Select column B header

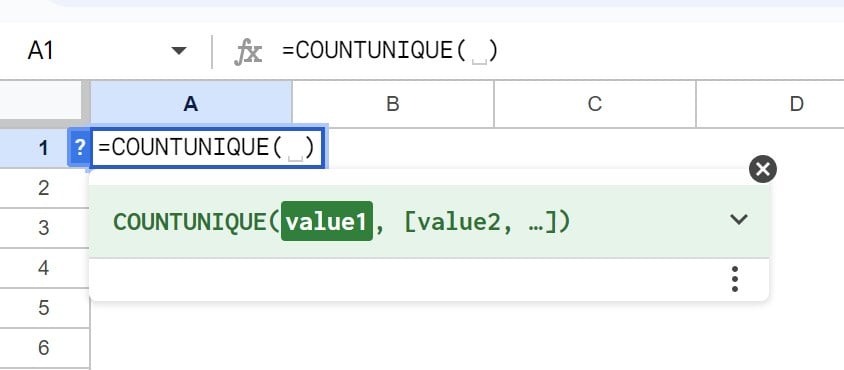tap(393, 104)
